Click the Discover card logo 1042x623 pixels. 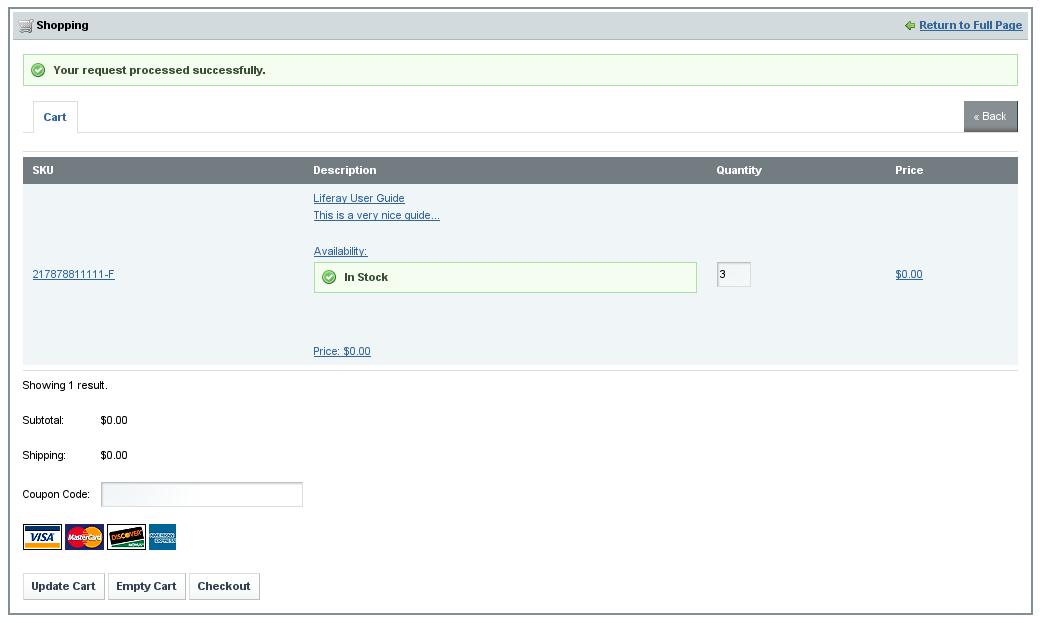click(127, 537)
